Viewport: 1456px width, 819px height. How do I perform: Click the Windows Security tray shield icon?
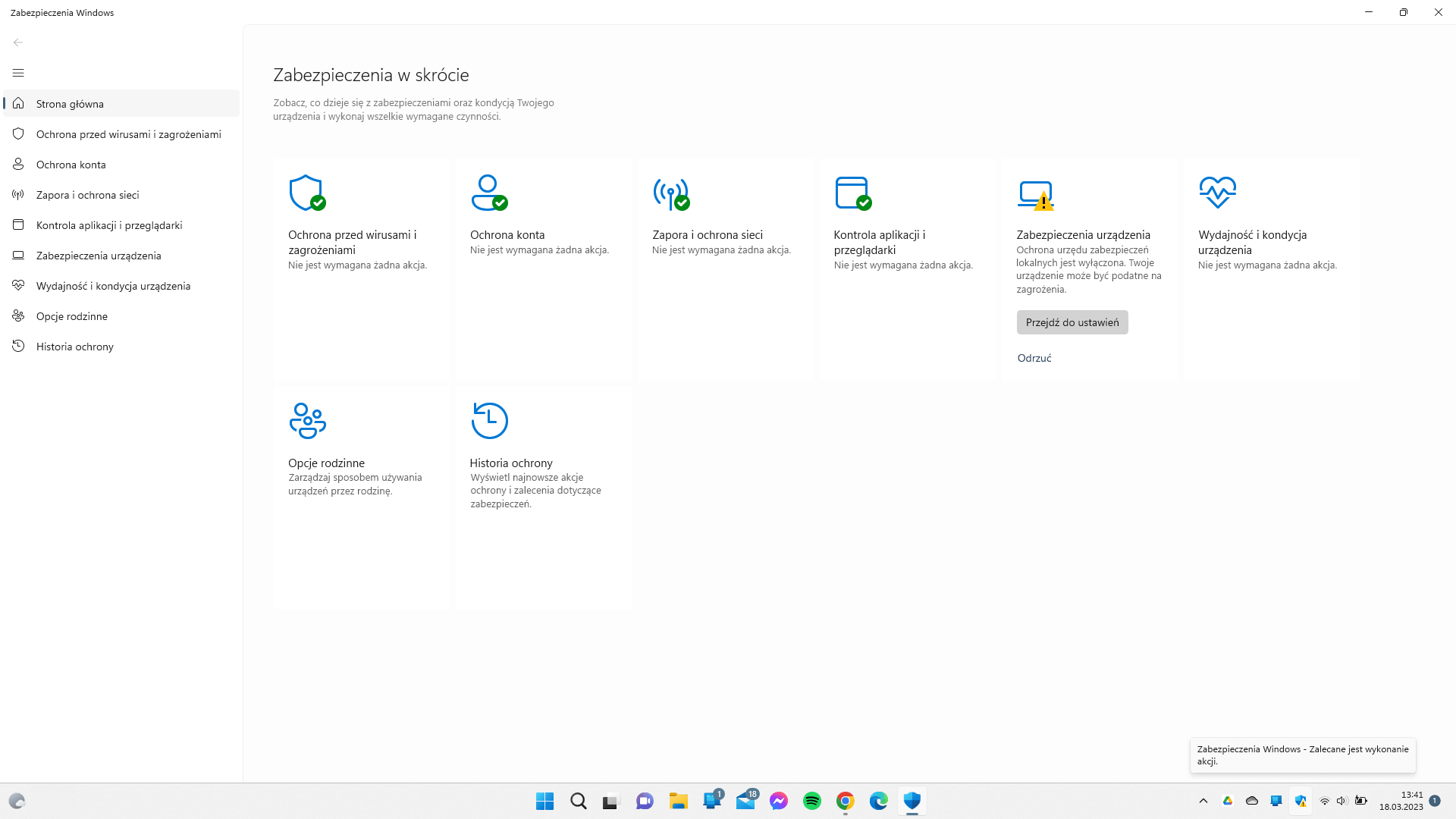point(1300,801)
